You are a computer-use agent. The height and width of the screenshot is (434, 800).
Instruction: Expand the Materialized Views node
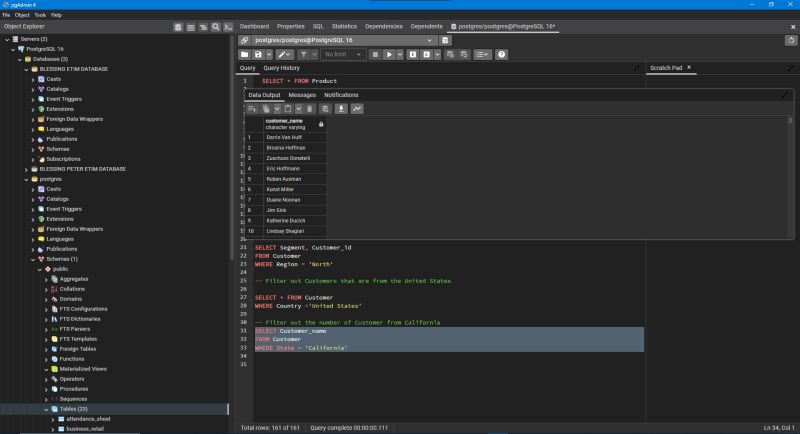(46, 369)
